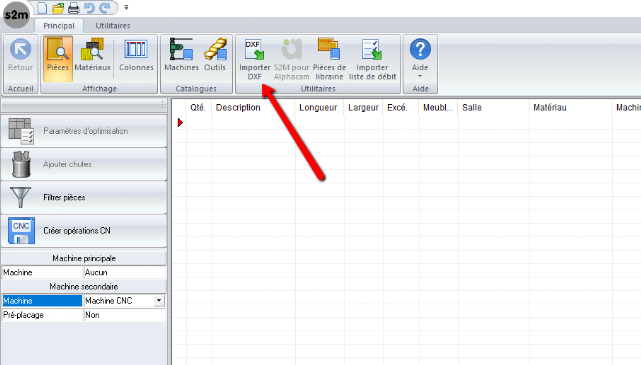The height and width of the screenshot is (365, 641).
Task: Click the Aucun machine value
Action: 125,272
